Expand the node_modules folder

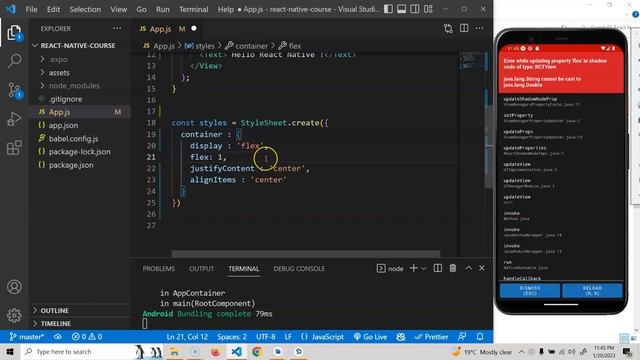(x=74, y=86)
